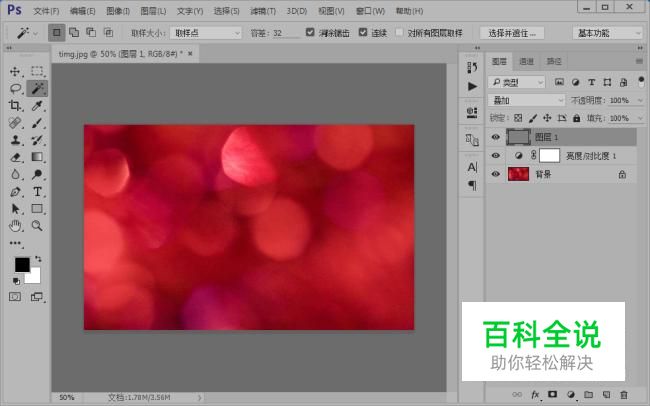Choose New Selection mode in options bar
650x406 pixels.
click(x=56, y=32)
